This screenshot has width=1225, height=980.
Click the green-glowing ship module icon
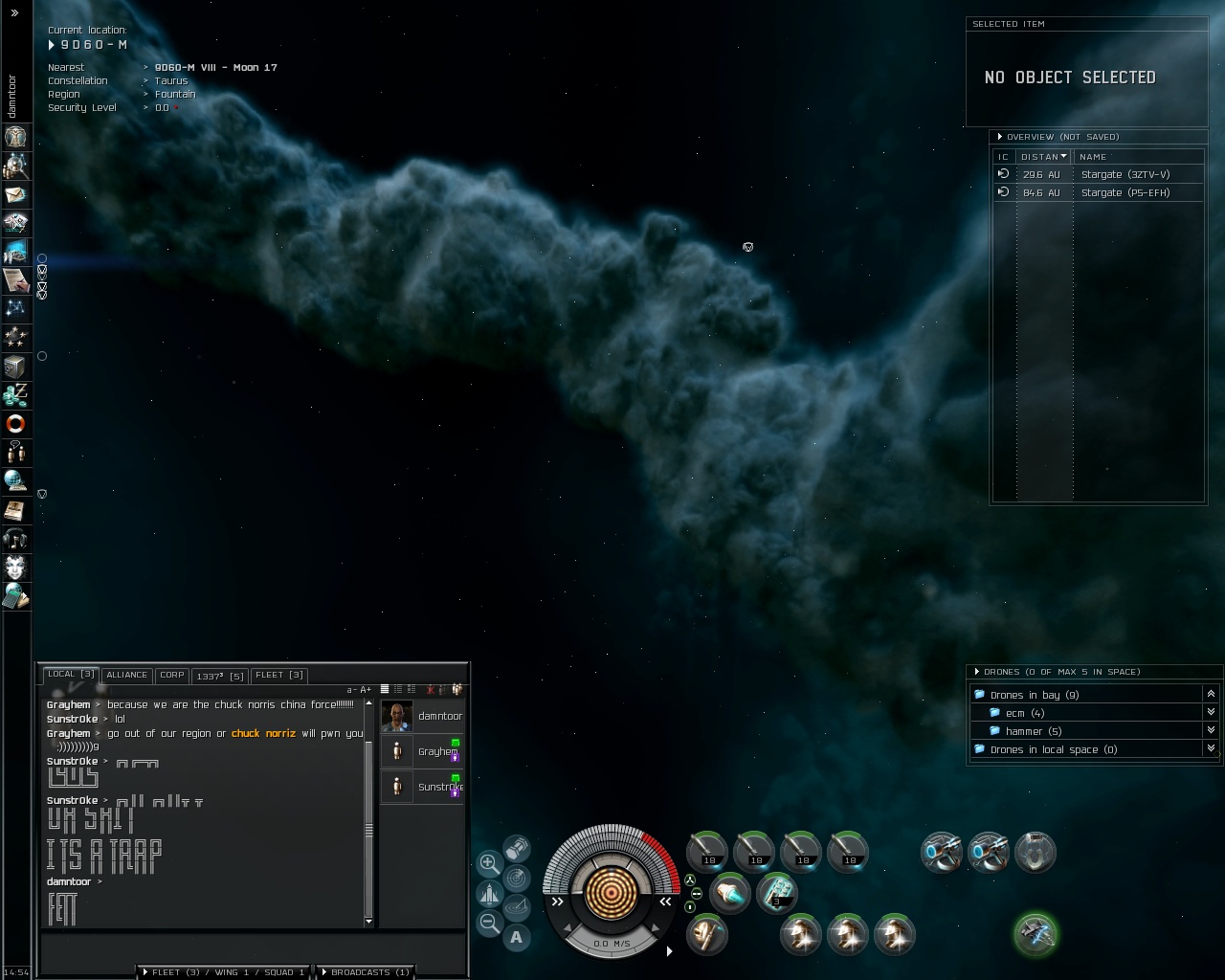tap(1036, 934)
